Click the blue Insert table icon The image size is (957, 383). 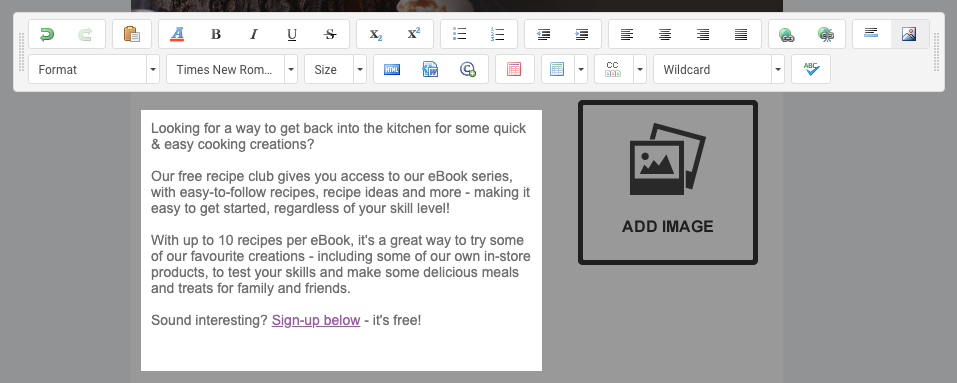pos(557,70)
